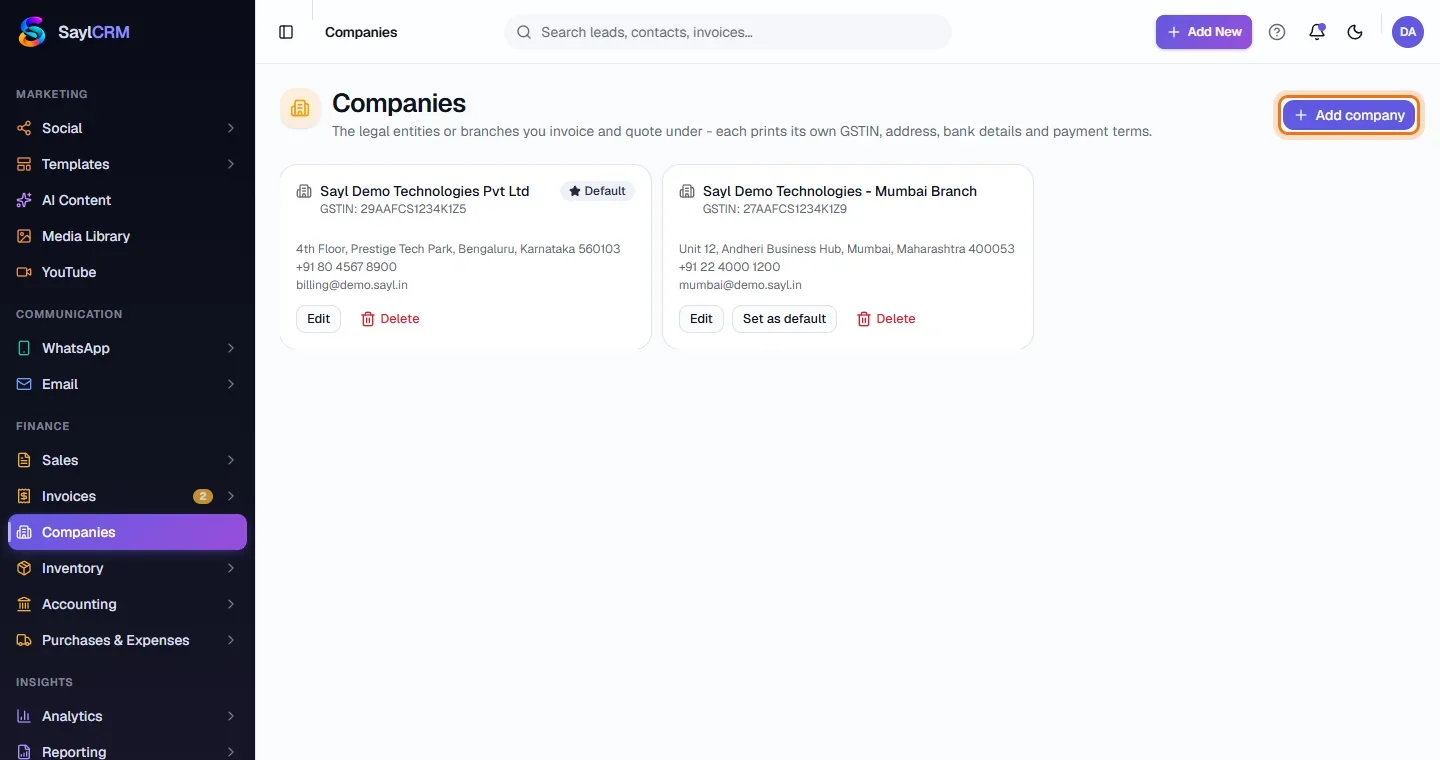This screenshot has height=760, width=1440.
Task: Open the DA user avatar menu
Action: (1408, 32)
